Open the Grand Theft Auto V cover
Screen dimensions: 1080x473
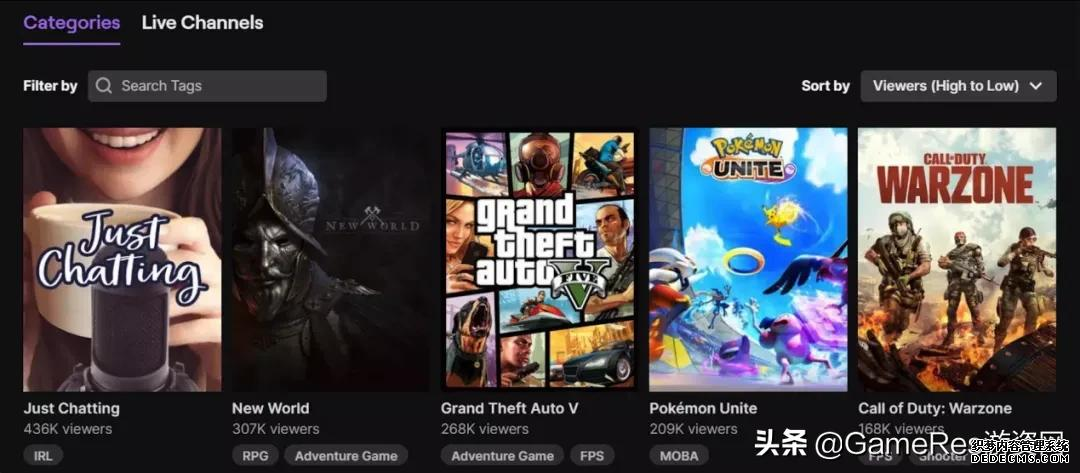[539, 260]
